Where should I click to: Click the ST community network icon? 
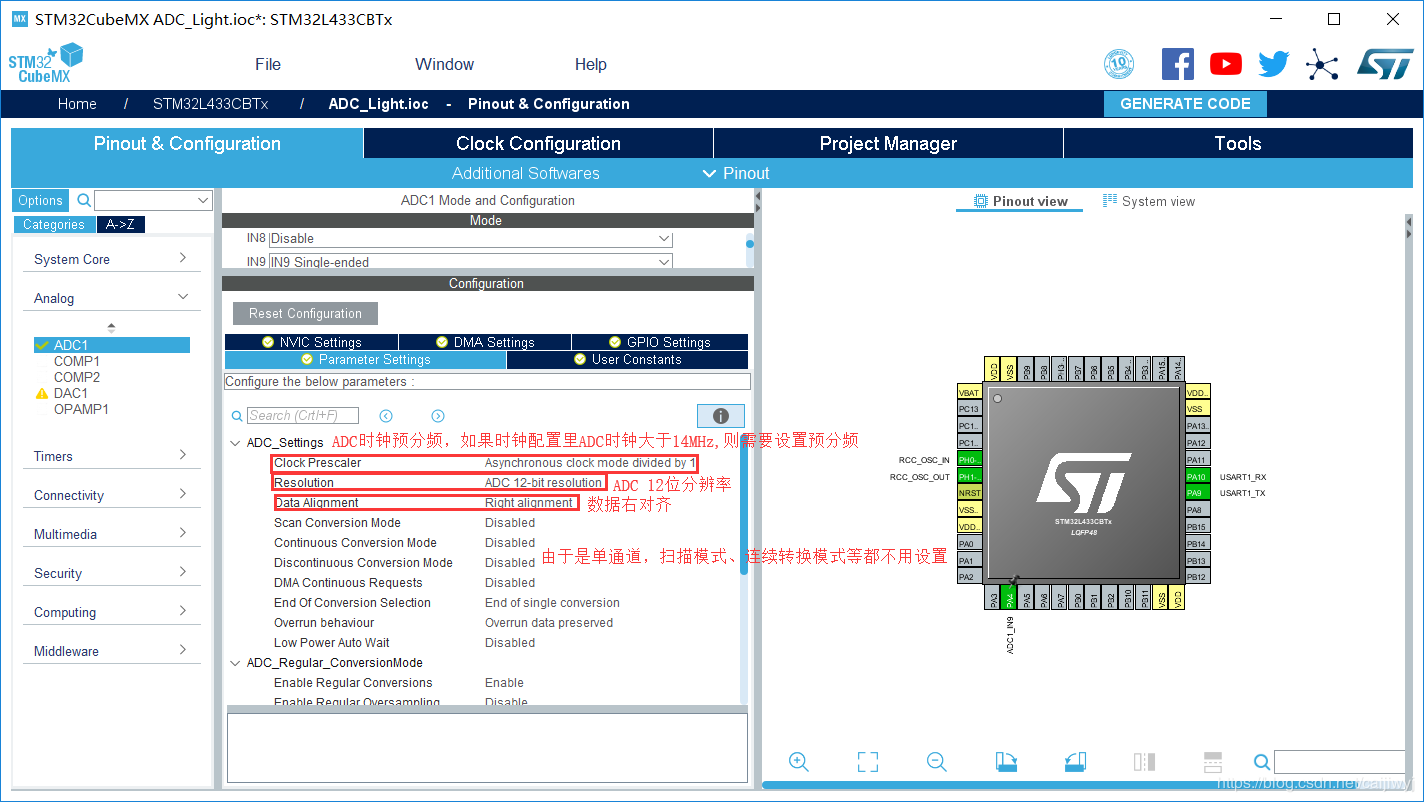pos(1322,66)
